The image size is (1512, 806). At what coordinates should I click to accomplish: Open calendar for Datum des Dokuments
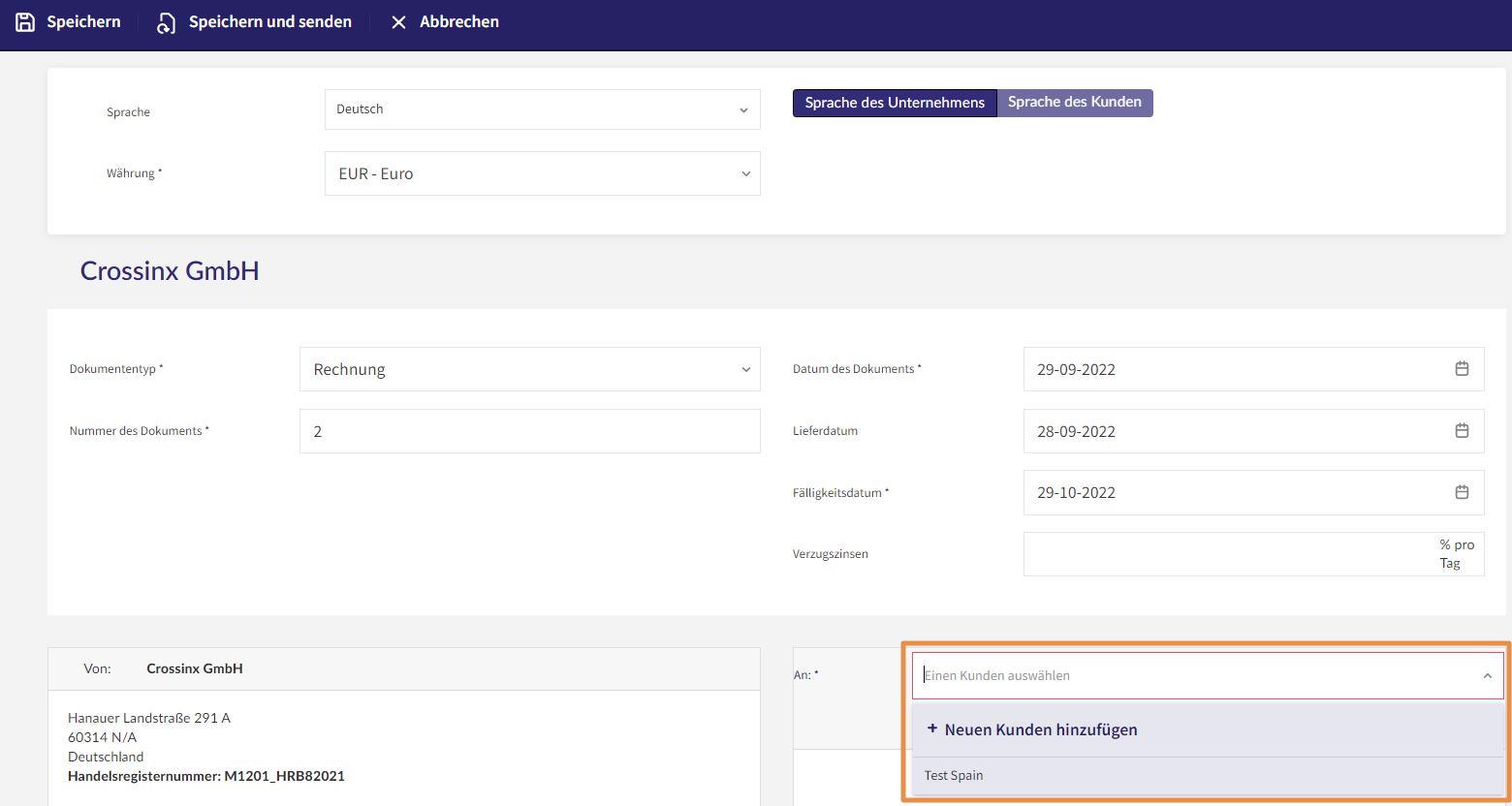click(x=1462, y=369)
